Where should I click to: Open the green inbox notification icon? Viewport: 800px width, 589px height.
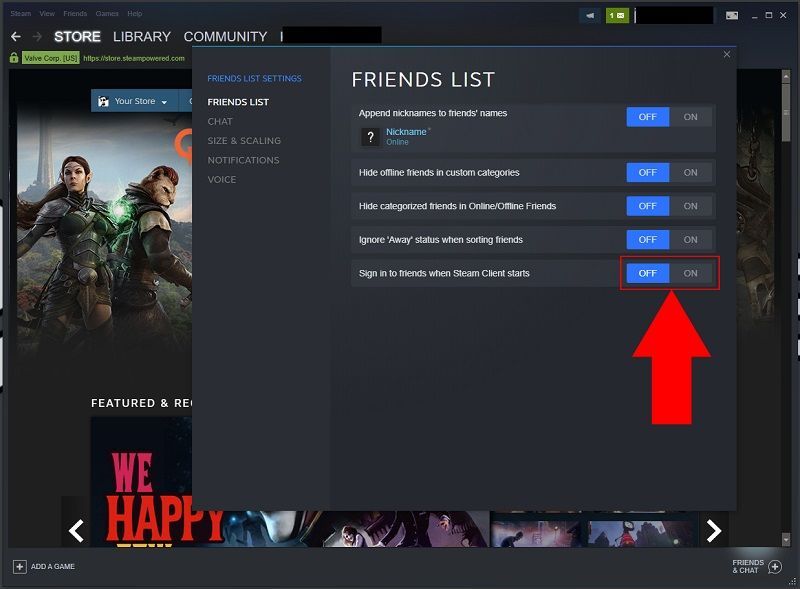[x=617, y=15]
